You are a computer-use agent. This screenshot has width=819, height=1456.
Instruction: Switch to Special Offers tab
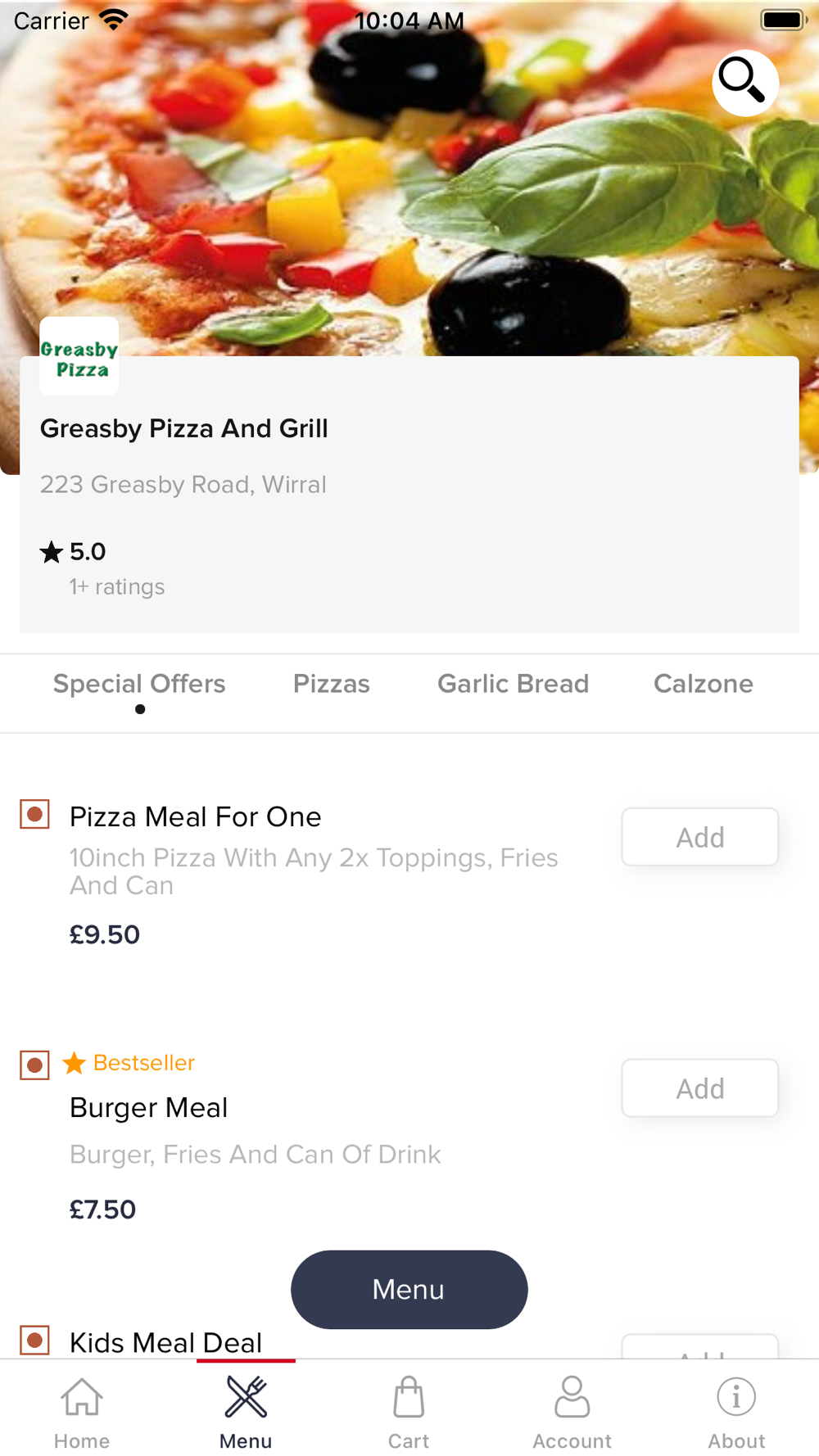[139, 685]
